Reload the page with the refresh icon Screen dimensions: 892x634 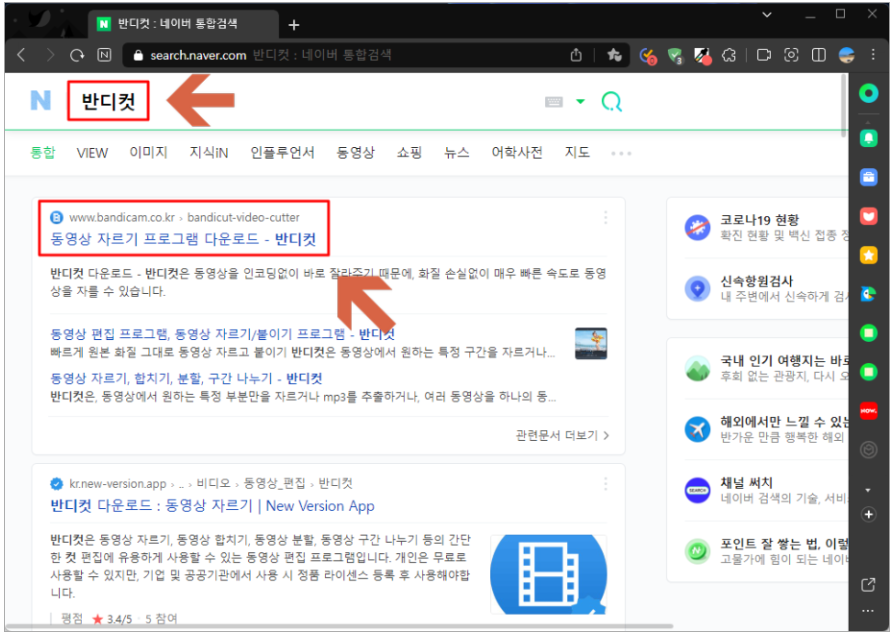[x=77, y=55]
